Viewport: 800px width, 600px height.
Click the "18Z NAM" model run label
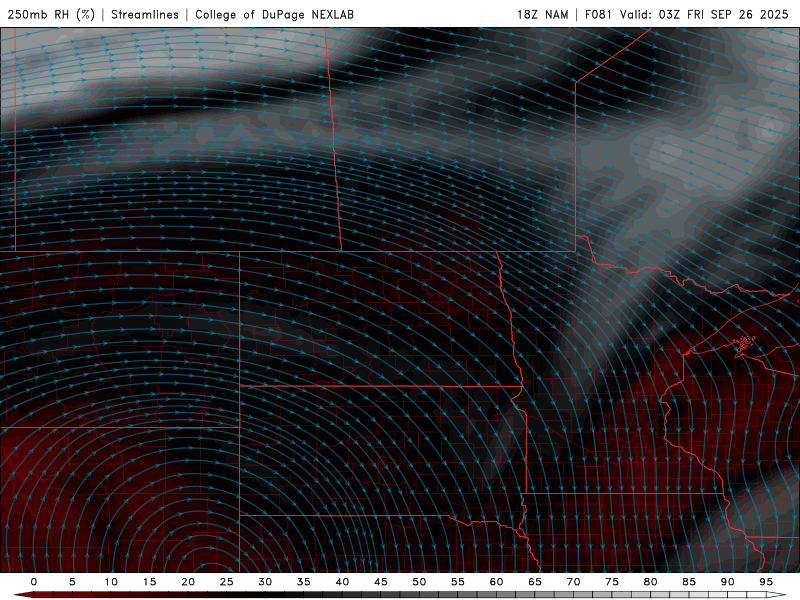tap(543, 14)
